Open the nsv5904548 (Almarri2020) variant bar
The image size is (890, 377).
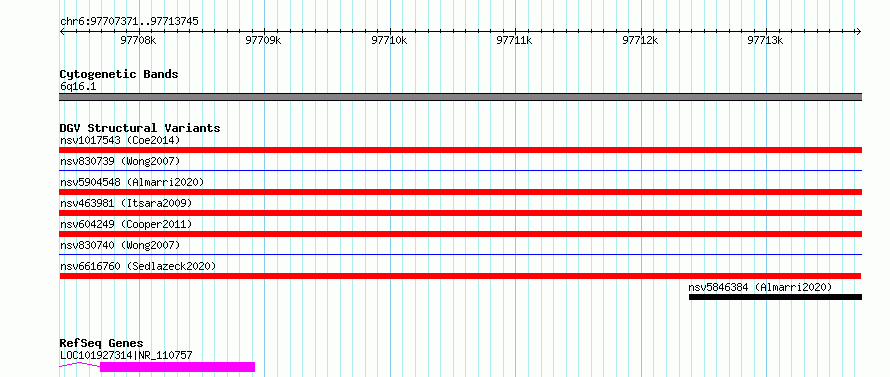click(x=460, y=192)
